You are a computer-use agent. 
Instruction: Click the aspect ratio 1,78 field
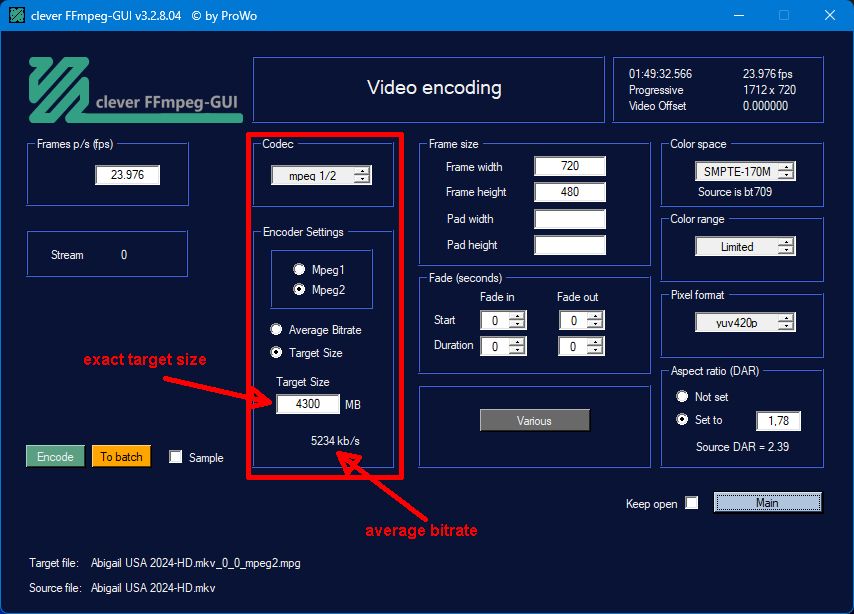(778, 421)
